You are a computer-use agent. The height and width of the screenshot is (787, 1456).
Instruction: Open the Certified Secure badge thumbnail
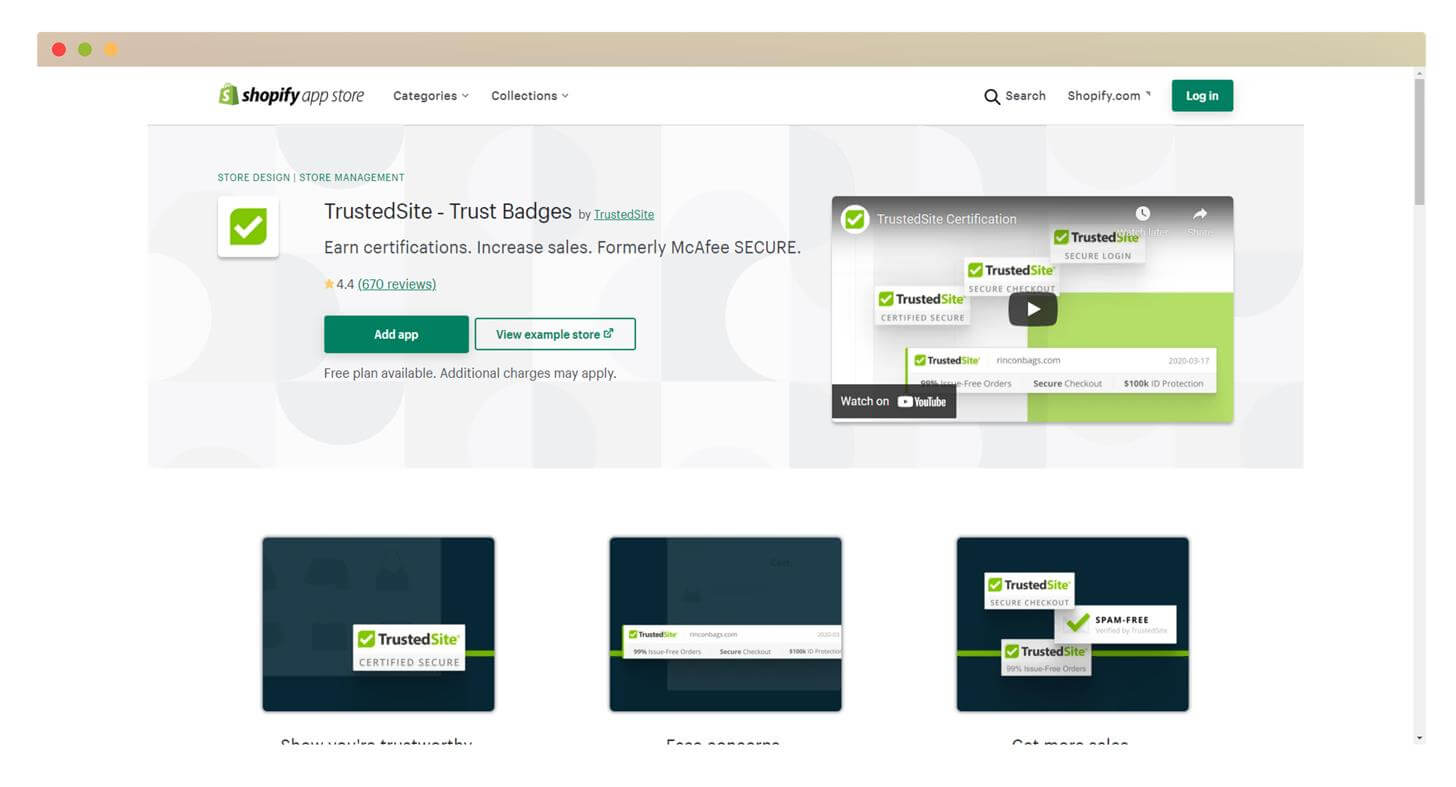[x=378, y=624]
